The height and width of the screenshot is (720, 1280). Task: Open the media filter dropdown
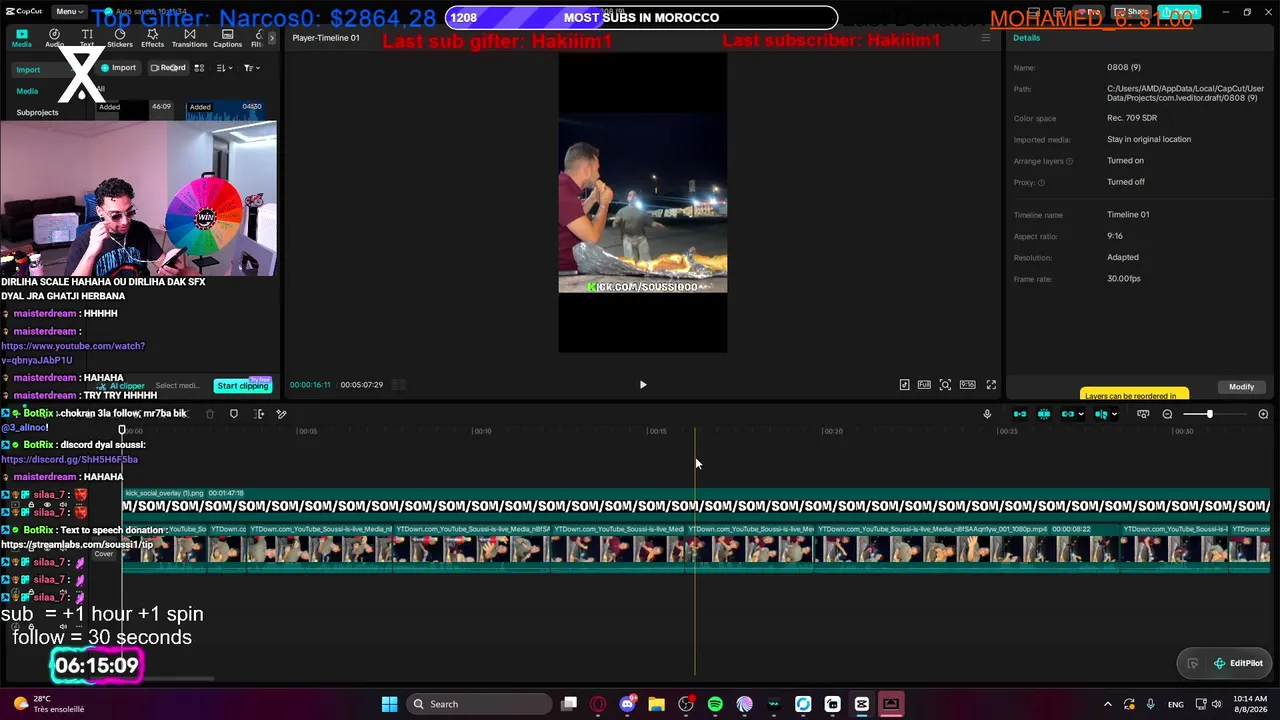(x=251, y=68)
